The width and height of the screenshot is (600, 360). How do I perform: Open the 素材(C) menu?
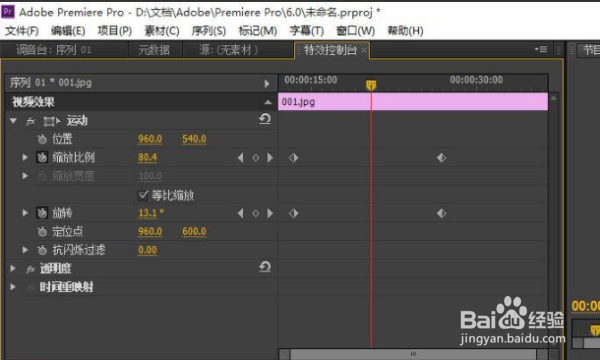[x=162, y=31]
